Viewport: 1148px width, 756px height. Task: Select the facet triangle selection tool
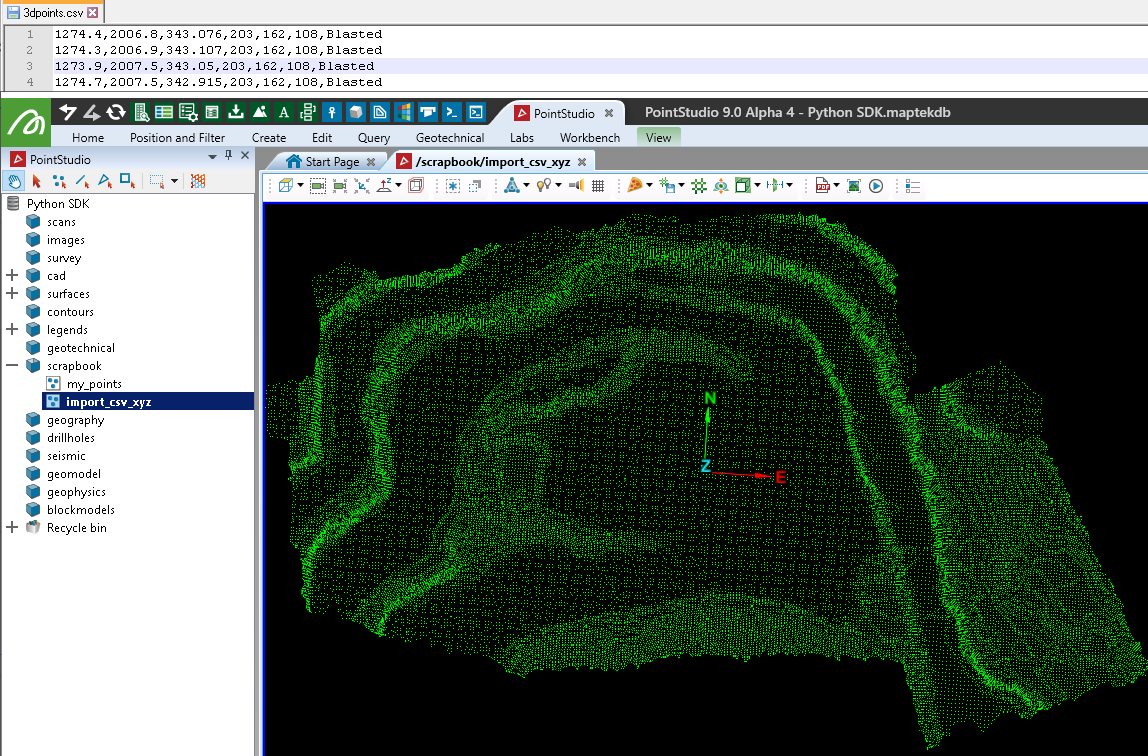click(105, 181)
